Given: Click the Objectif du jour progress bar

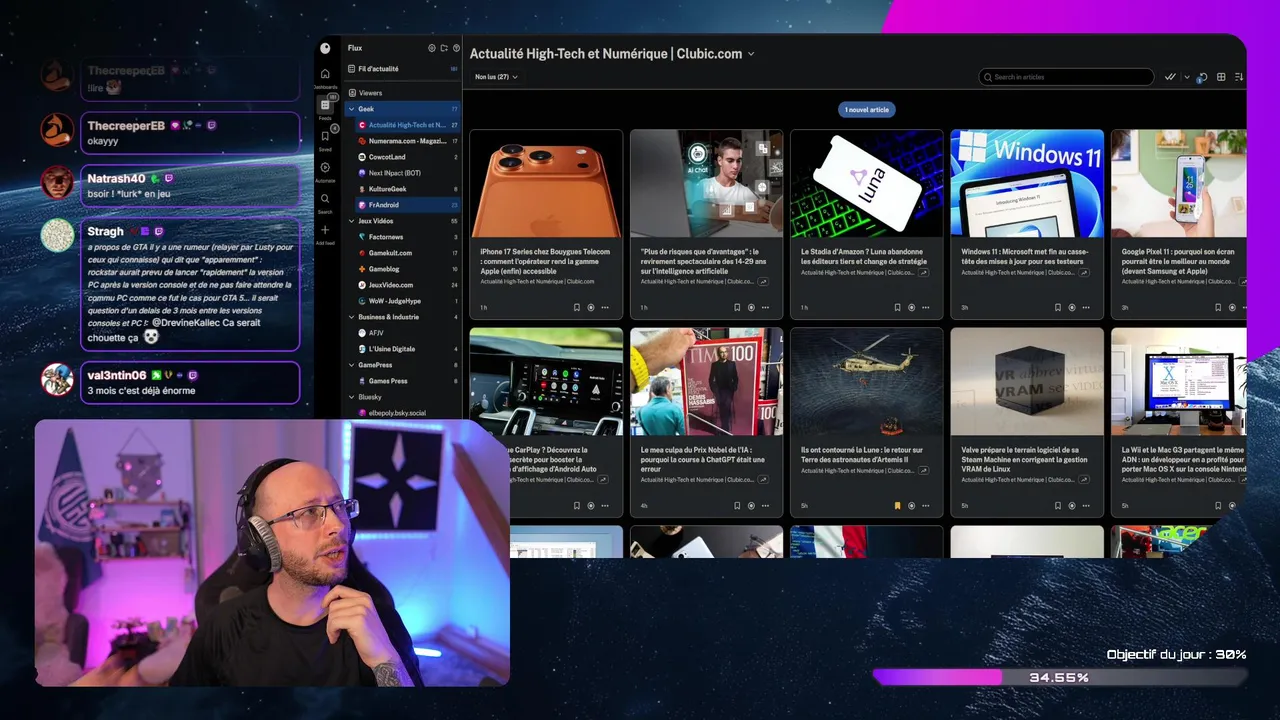Looking at the screenshot, I should coord(1060,677).
